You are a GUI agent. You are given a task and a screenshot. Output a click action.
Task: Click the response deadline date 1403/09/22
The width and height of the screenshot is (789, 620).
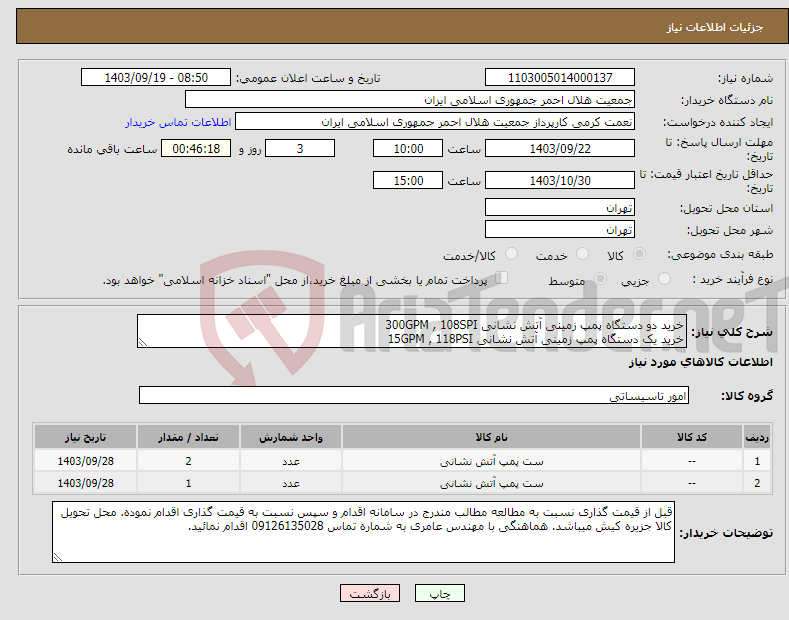pyautogui.click(x=560, y=148)
